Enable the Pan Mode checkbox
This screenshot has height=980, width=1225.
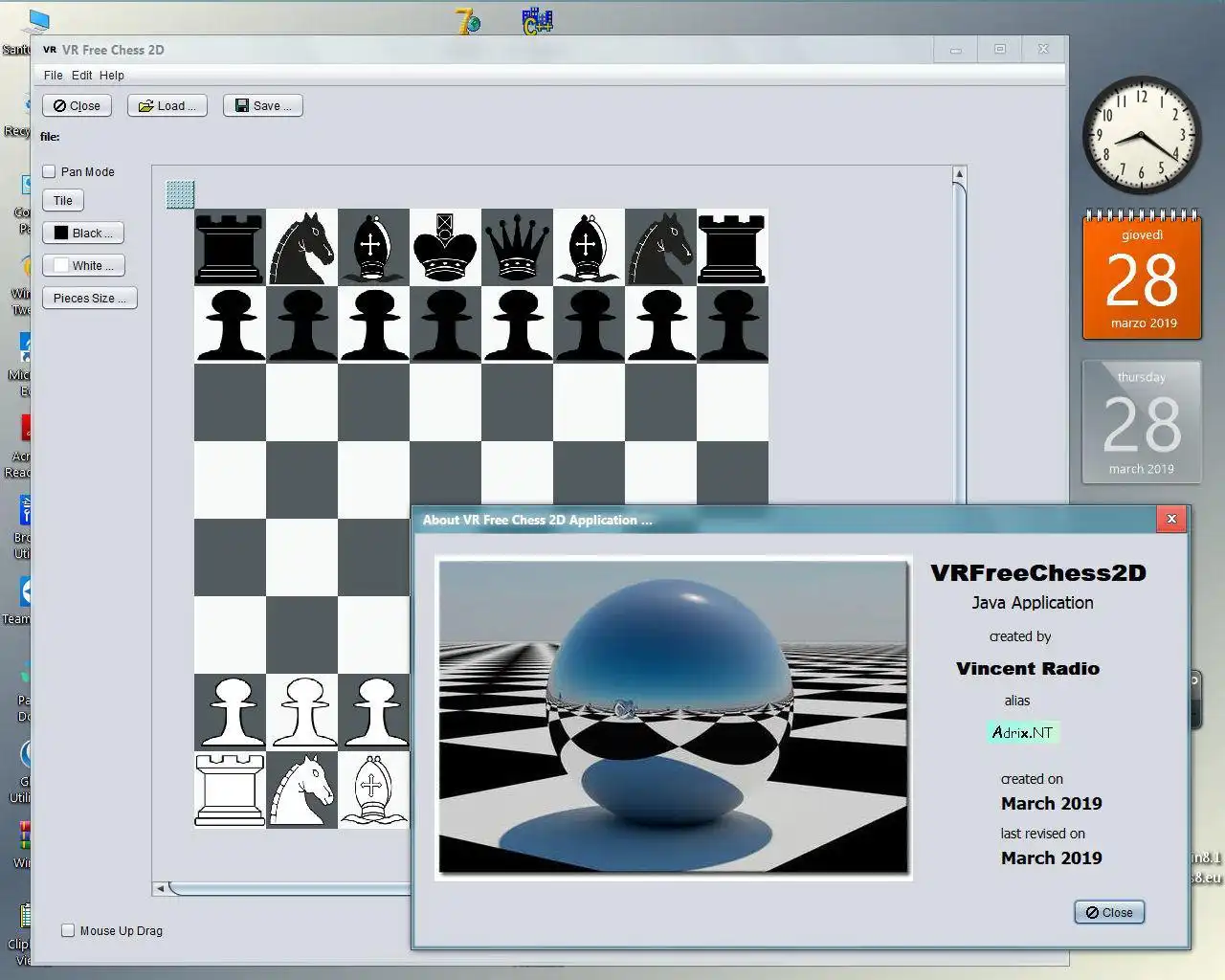pyautogui.click(x=50, y=172)
